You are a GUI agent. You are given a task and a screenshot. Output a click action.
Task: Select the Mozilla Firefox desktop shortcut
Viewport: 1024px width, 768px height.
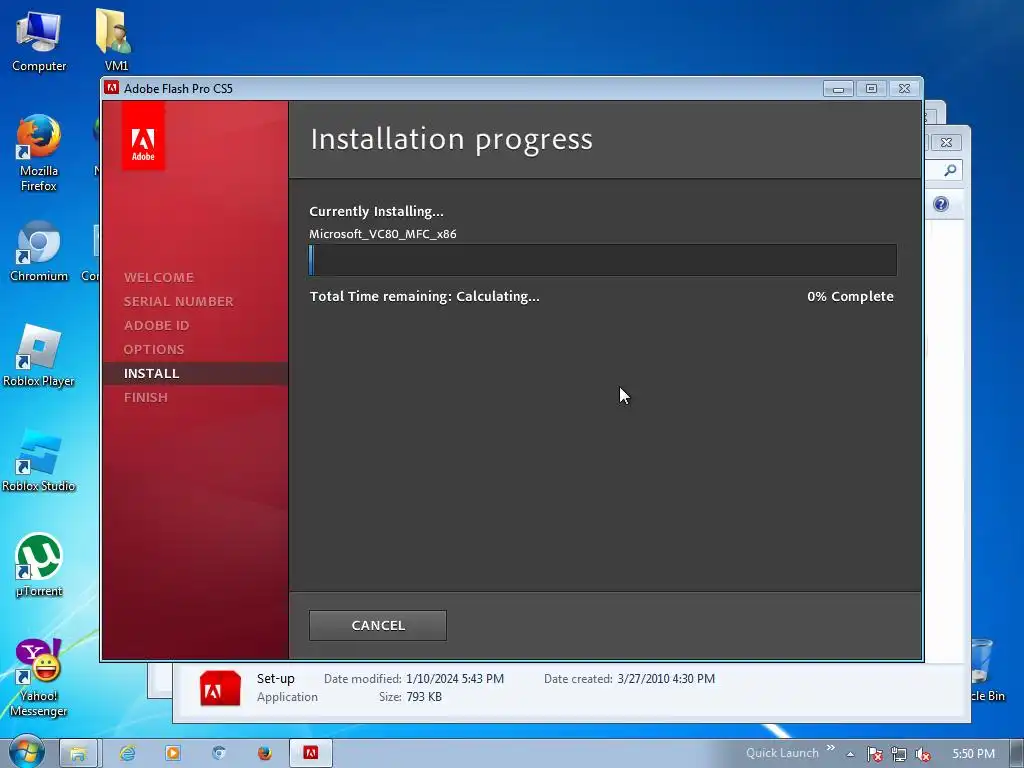[39, 153]
